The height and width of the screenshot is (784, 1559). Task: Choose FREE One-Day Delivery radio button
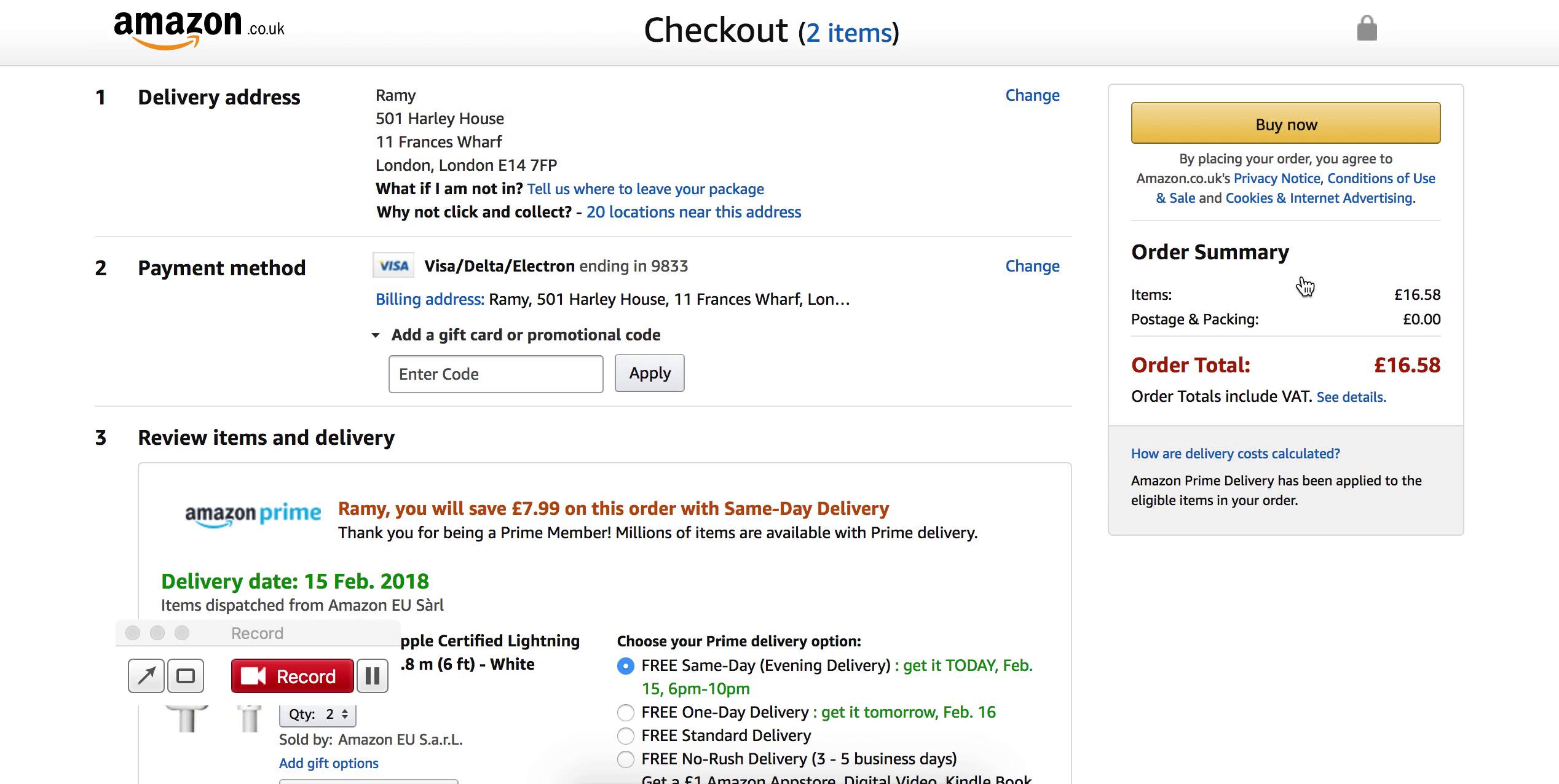point(626,713)
